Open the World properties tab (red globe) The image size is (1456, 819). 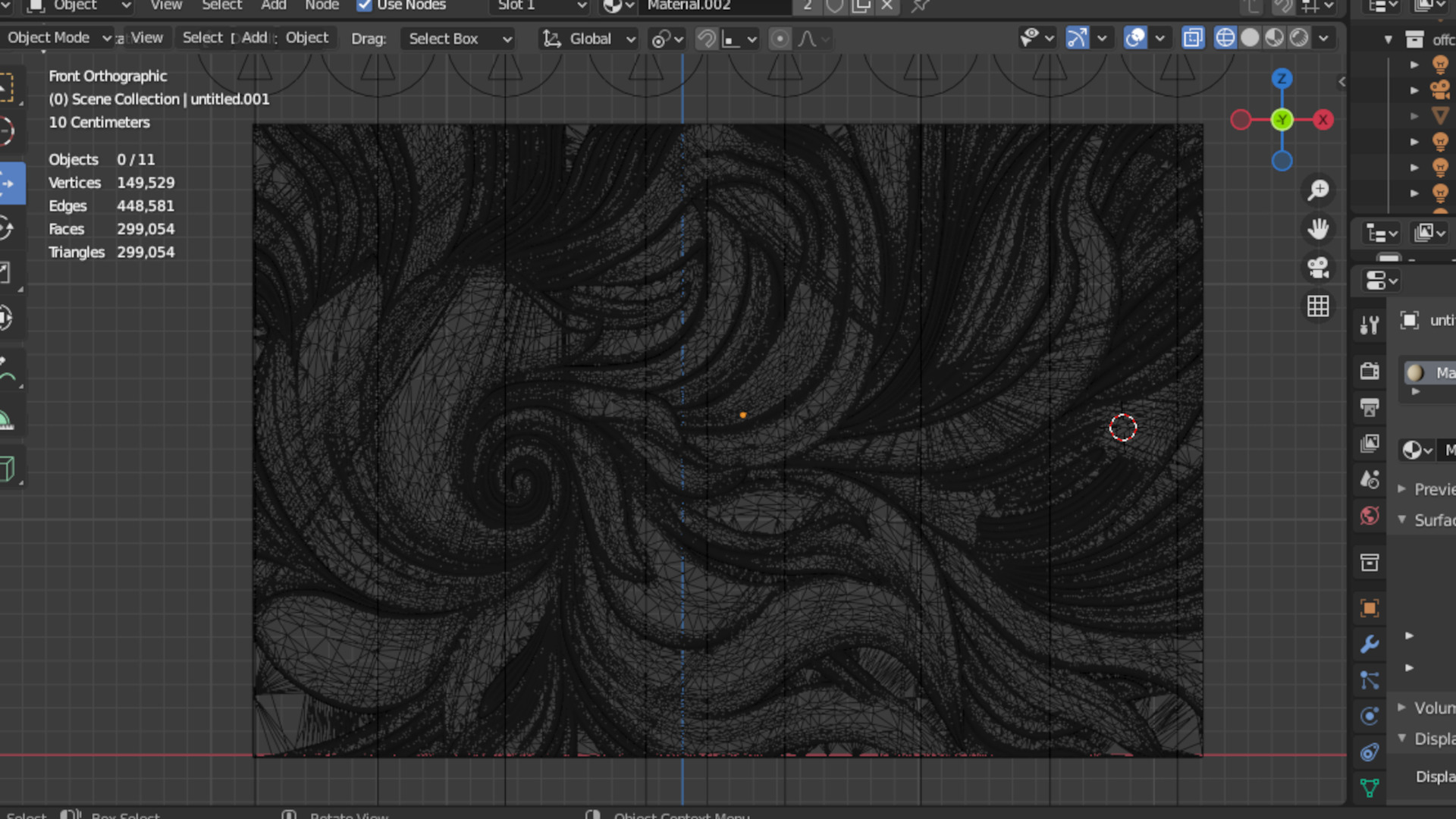[x=1370, y=516]
